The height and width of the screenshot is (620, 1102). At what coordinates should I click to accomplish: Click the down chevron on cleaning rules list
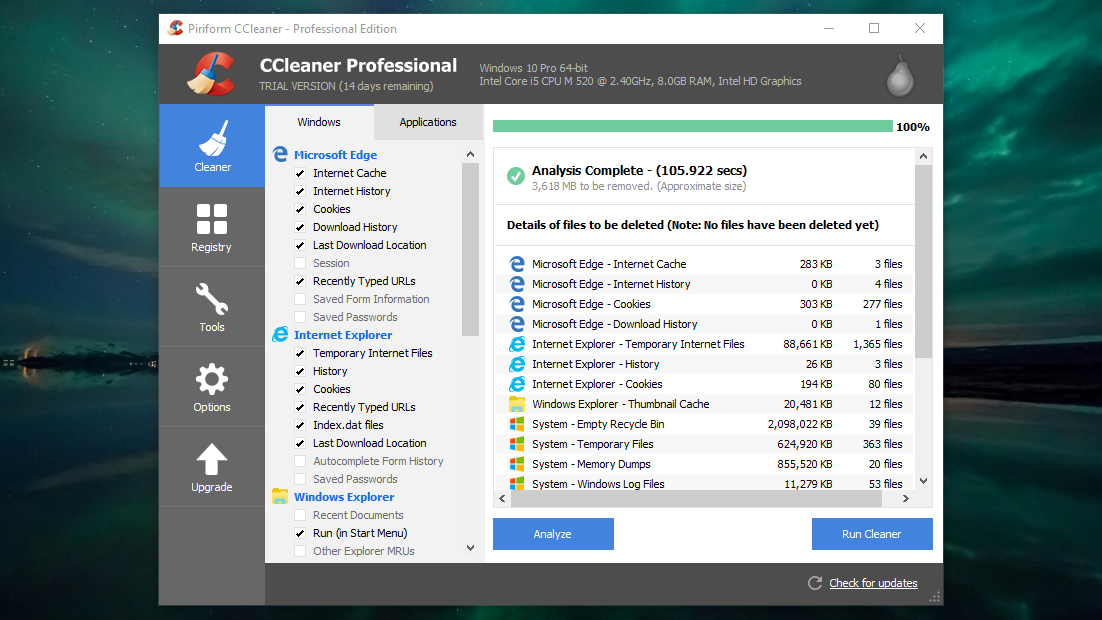pos(469,547)
